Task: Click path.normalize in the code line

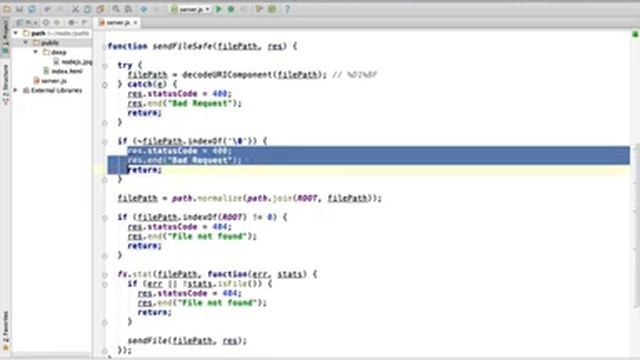Action: coord(207,198)
